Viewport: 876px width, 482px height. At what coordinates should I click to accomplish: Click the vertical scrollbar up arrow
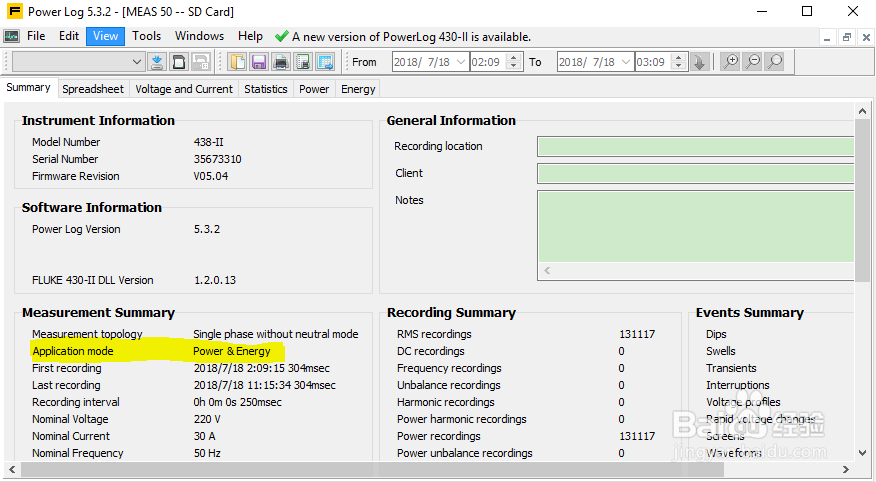tap(862, 111)
